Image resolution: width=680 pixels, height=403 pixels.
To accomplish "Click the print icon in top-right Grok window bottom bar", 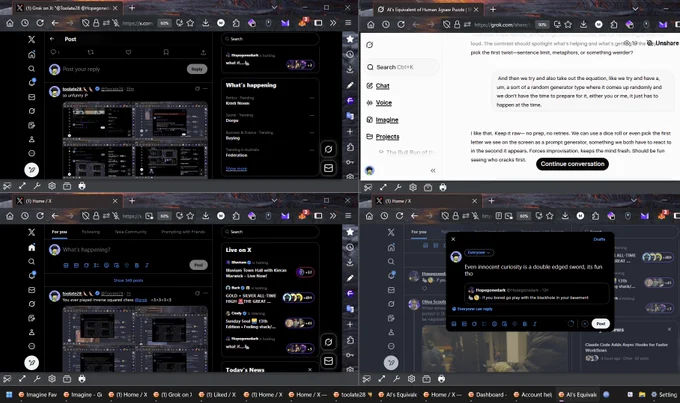I will click(443, 187).
